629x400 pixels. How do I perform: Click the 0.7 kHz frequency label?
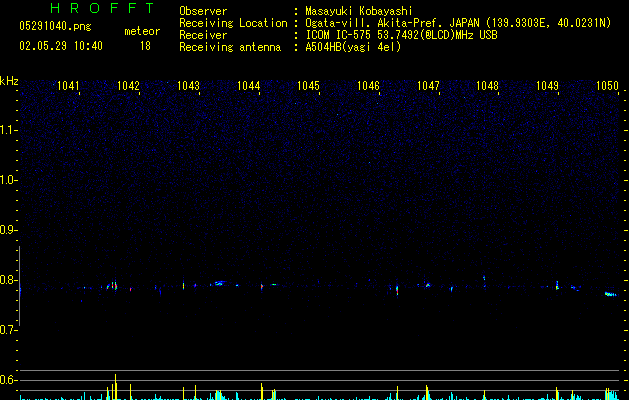click(x=8, y=330)
